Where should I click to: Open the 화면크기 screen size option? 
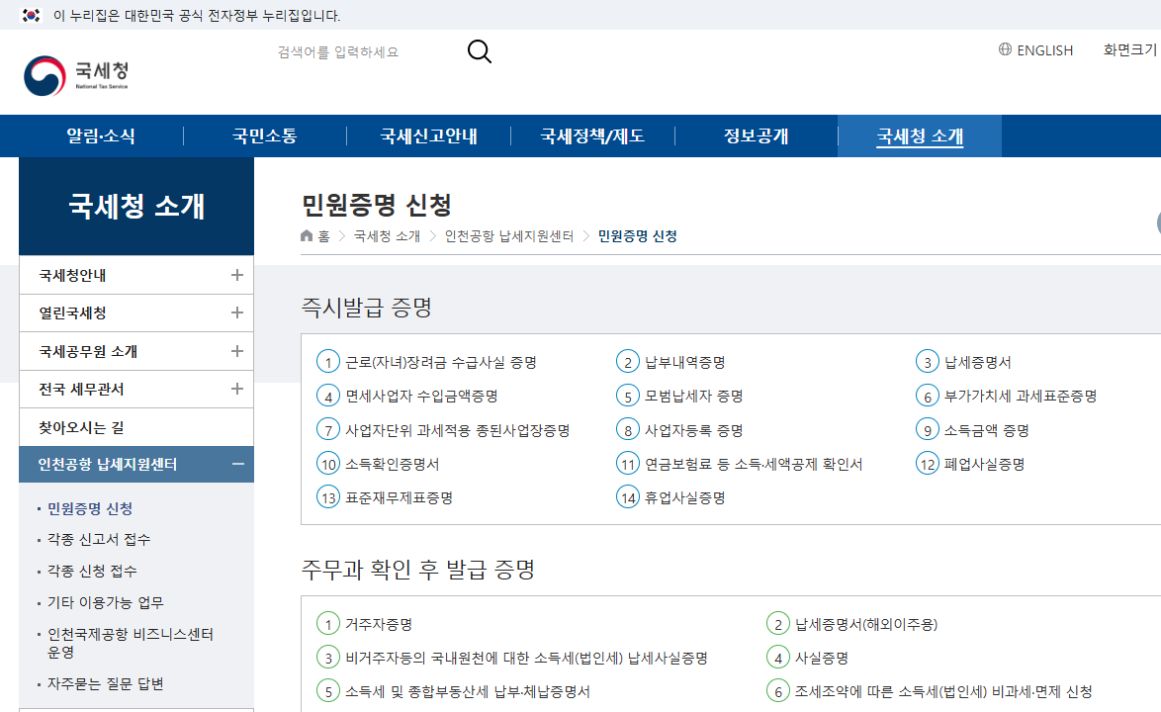coord(1130,50)
